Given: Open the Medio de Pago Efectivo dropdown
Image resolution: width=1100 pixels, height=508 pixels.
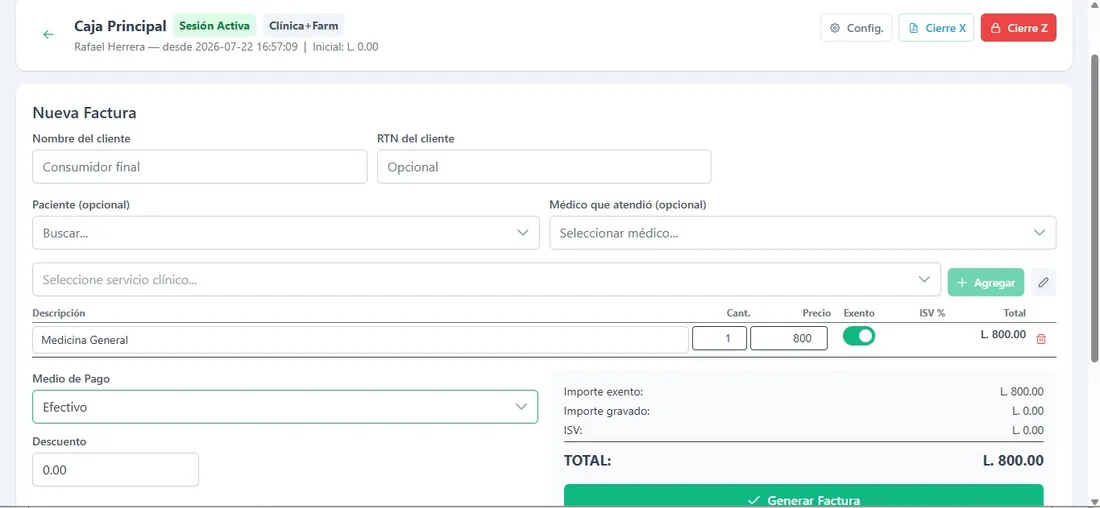Looking at the screenshot, I should click(x=285, y=407).
